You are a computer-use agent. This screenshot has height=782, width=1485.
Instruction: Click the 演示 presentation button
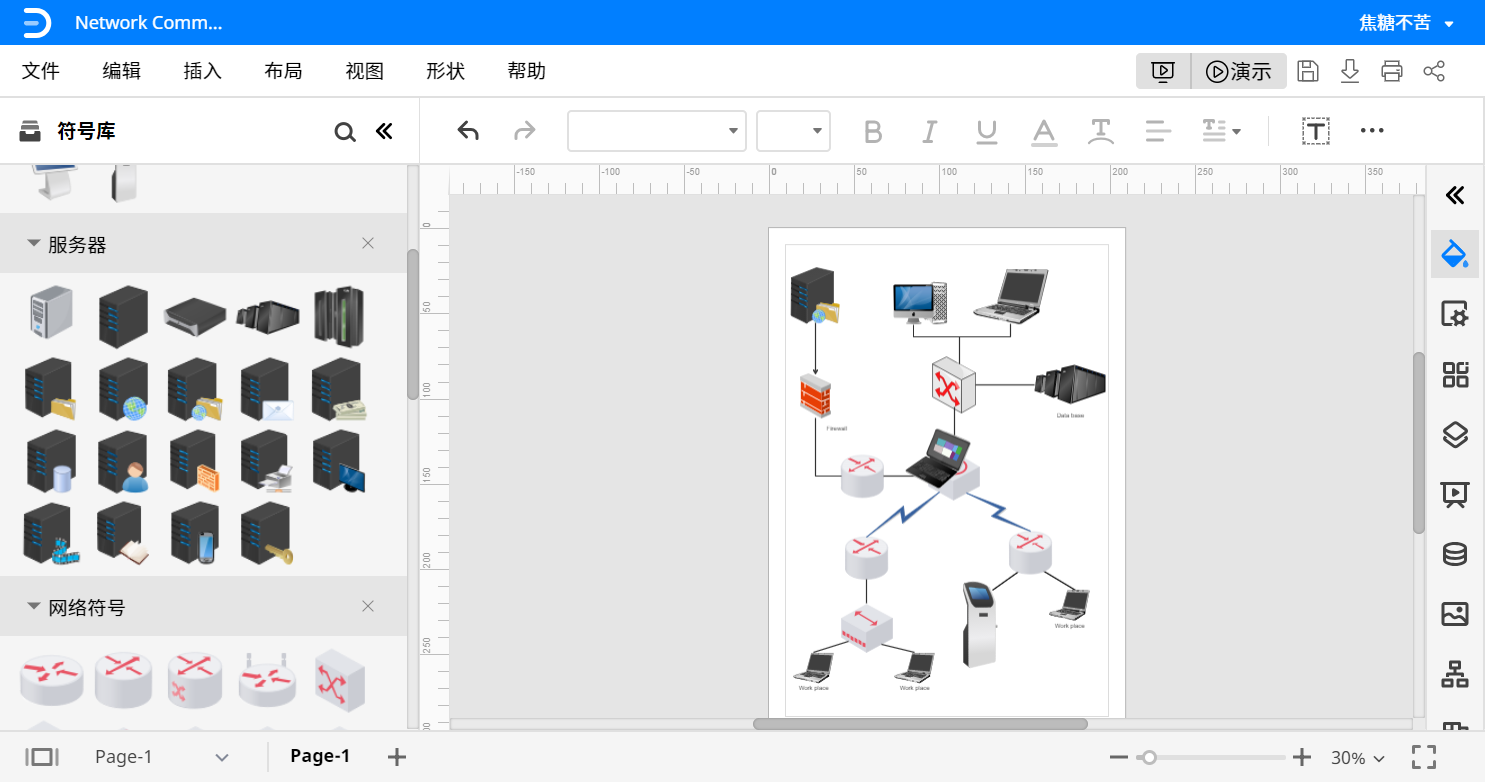coord(1238,71)
